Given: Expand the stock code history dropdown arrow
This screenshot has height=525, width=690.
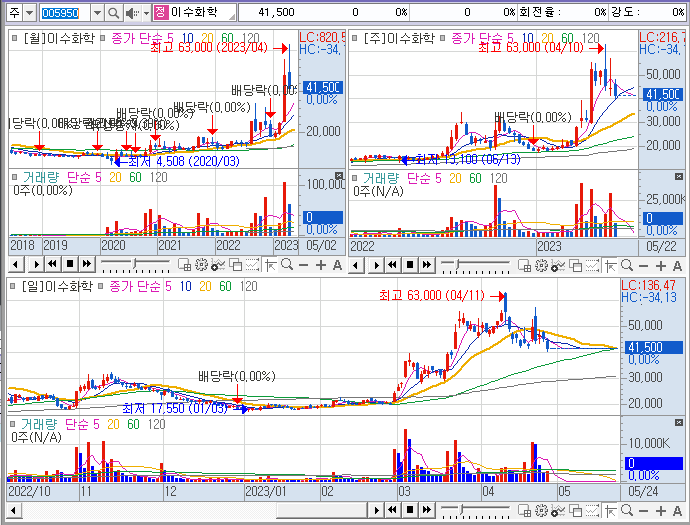Looking at the screenshot, I should (98, 13).
